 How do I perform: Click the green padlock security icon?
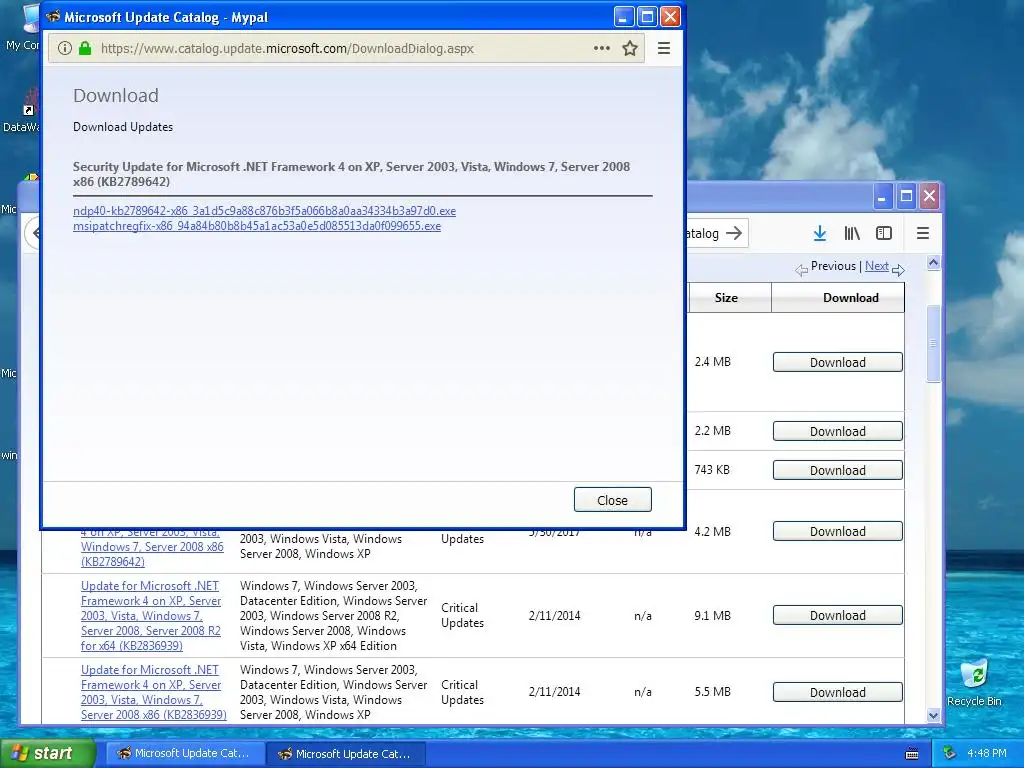pyautogui.click(x=85, y=48)
